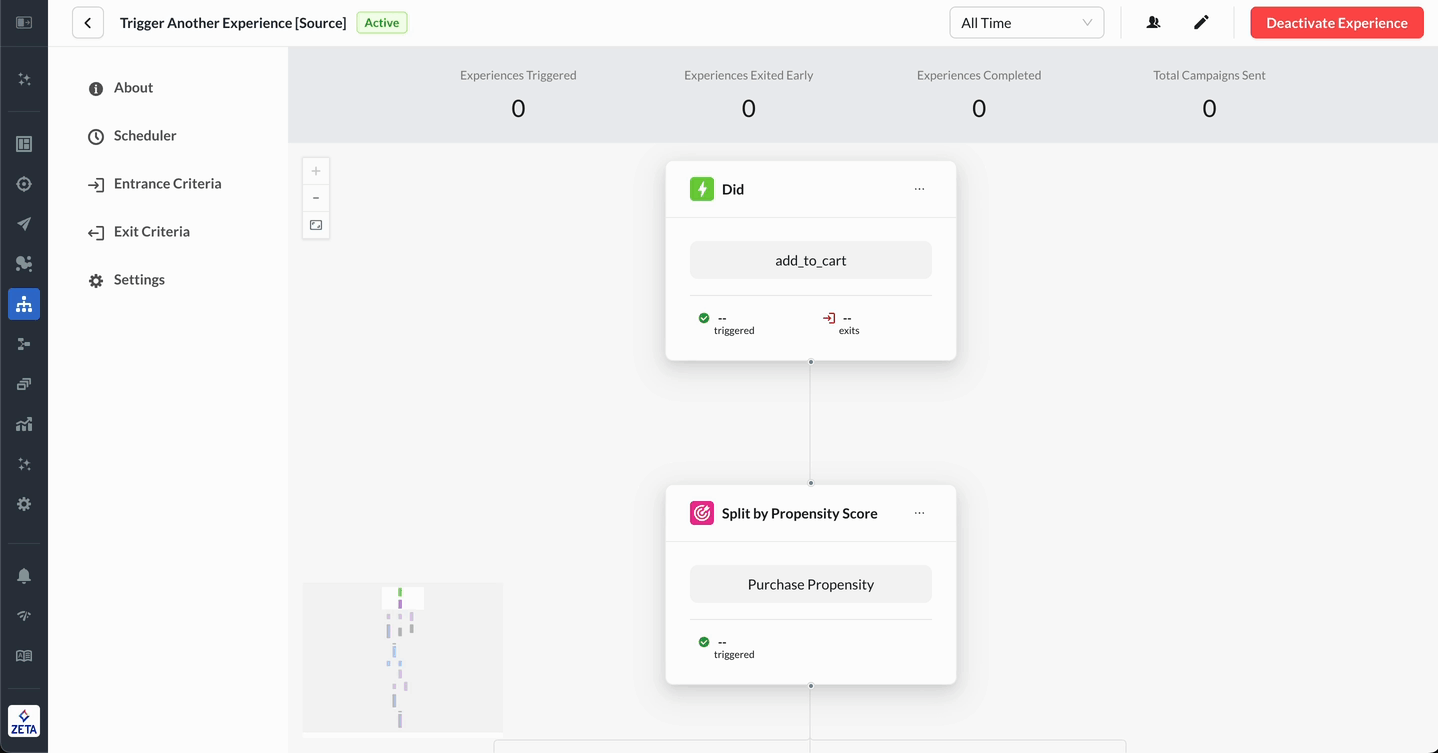Click the back arrow button

pos(88,23)
